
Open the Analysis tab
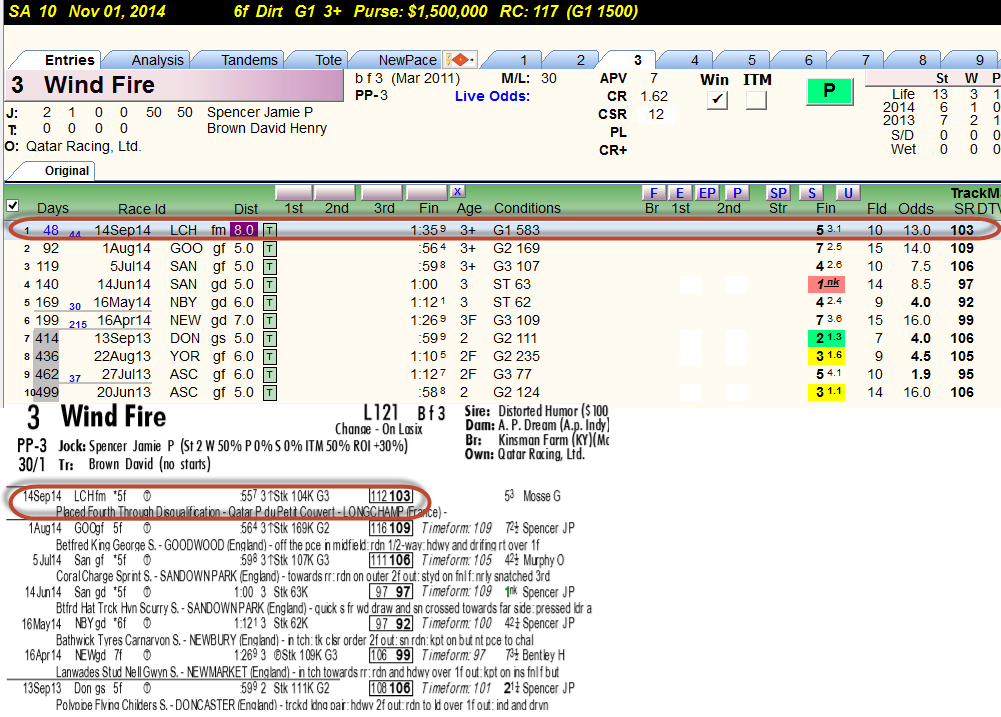(157, 60)
